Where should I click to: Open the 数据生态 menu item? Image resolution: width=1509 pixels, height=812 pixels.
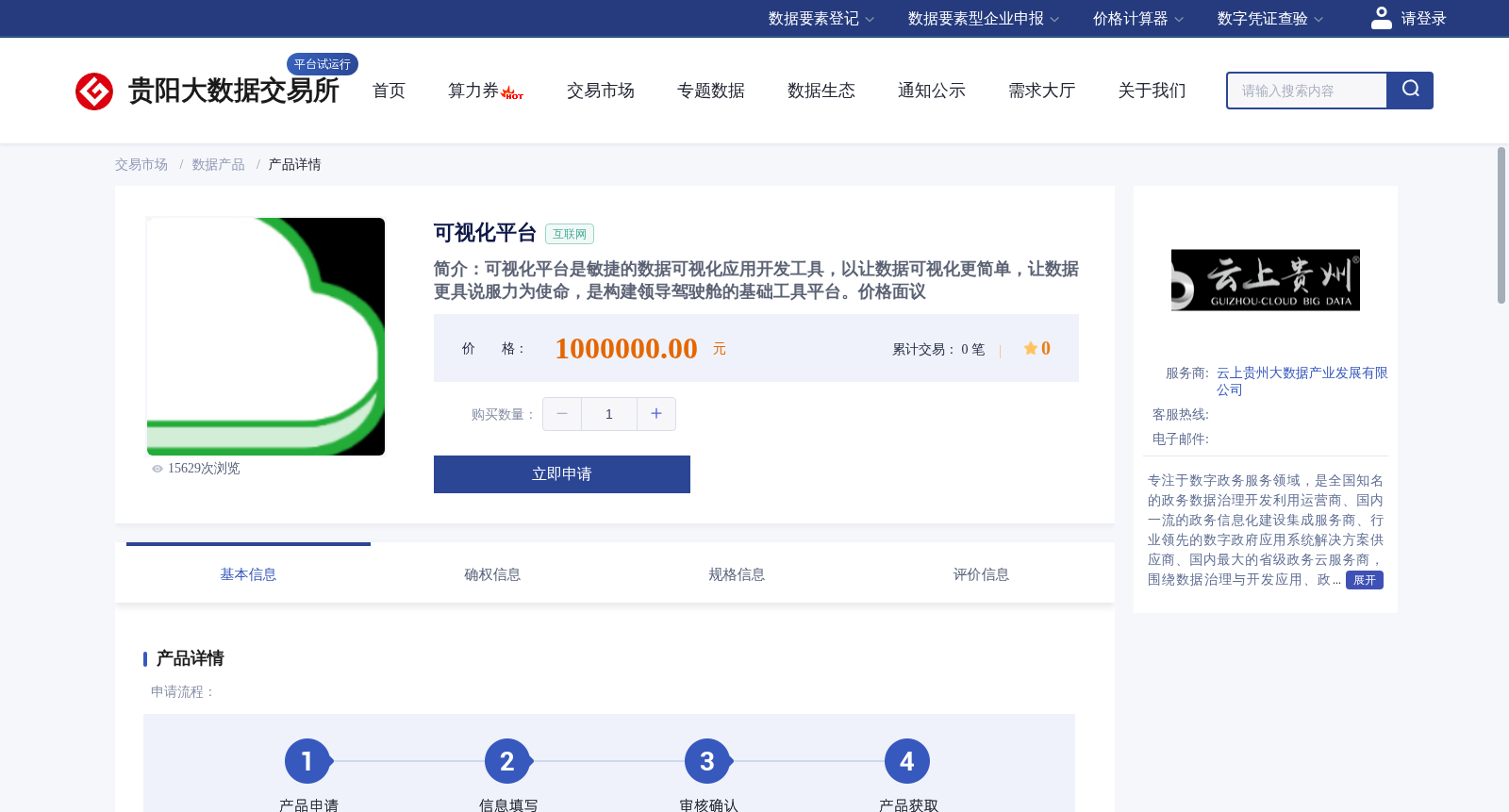[821, 91]
